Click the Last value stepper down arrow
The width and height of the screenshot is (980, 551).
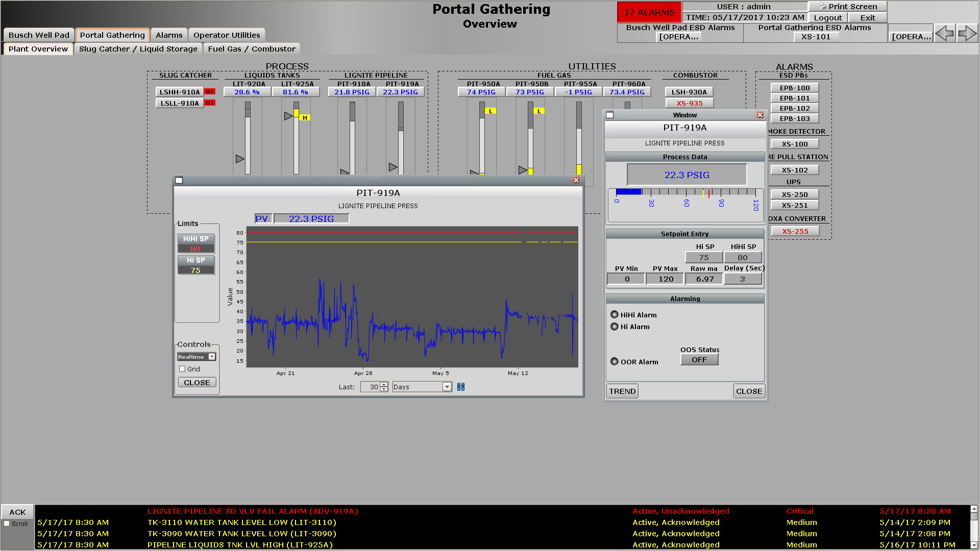coord(384,390)
